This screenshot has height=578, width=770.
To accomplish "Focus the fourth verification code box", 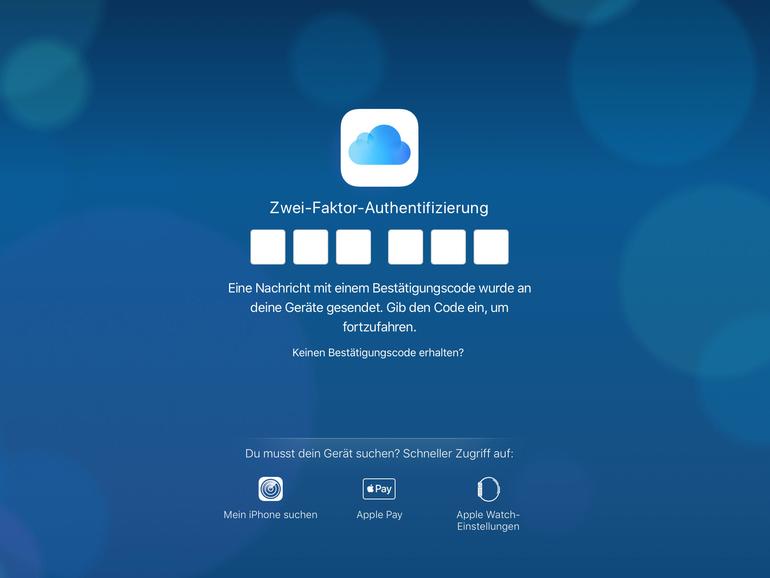I will (405, 247).
